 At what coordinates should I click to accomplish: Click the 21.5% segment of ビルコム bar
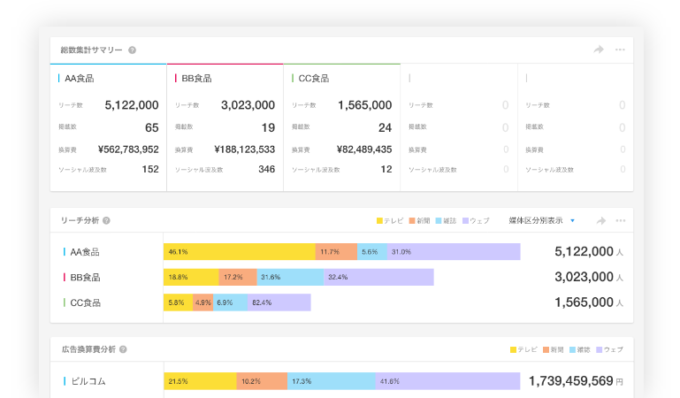click(200, 381)
